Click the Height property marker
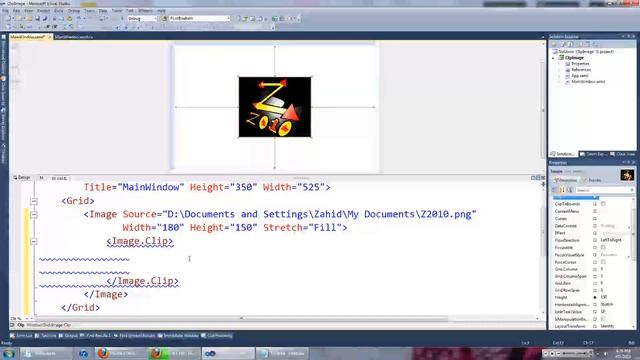The width and height of the screenshot is (640, 360). coord(595,297)
